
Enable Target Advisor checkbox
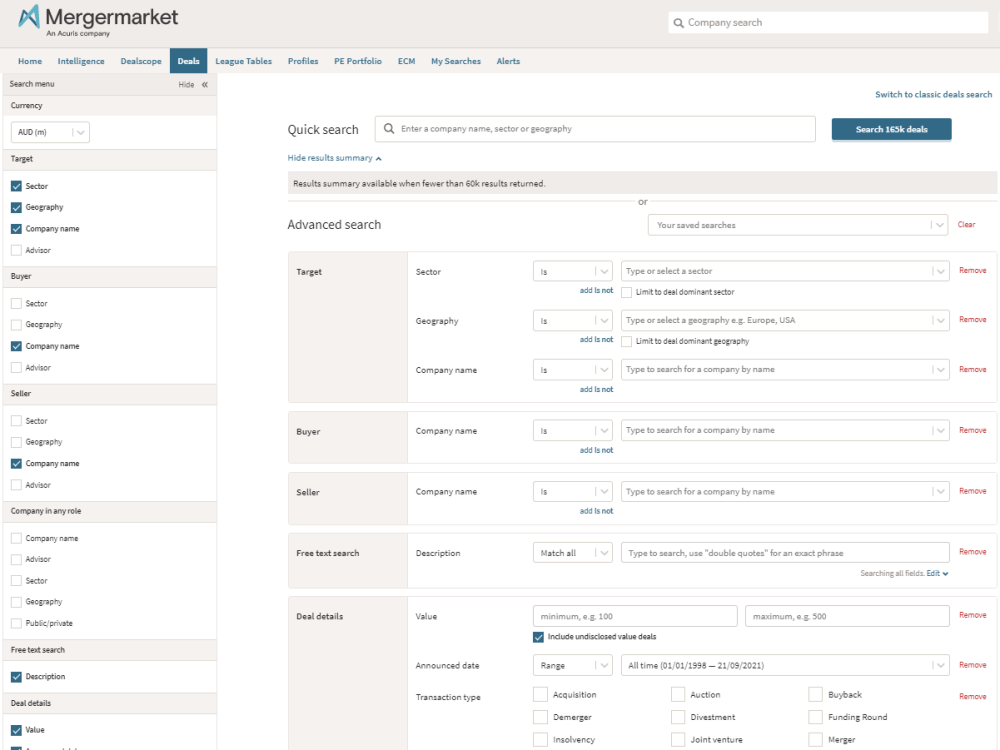(x=17, y=250)
